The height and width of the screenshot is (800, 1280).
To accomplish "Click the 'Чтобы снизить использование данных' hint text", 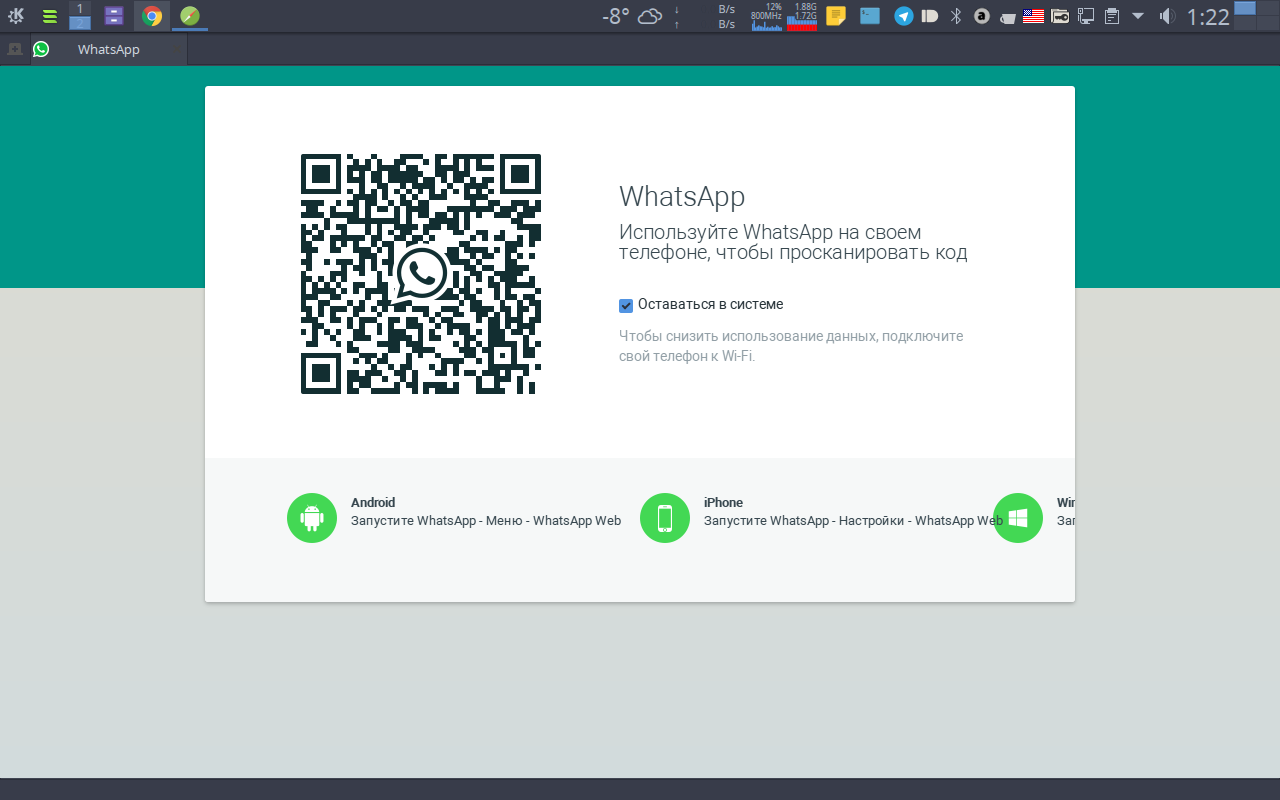I will click(x=791, y=346).
